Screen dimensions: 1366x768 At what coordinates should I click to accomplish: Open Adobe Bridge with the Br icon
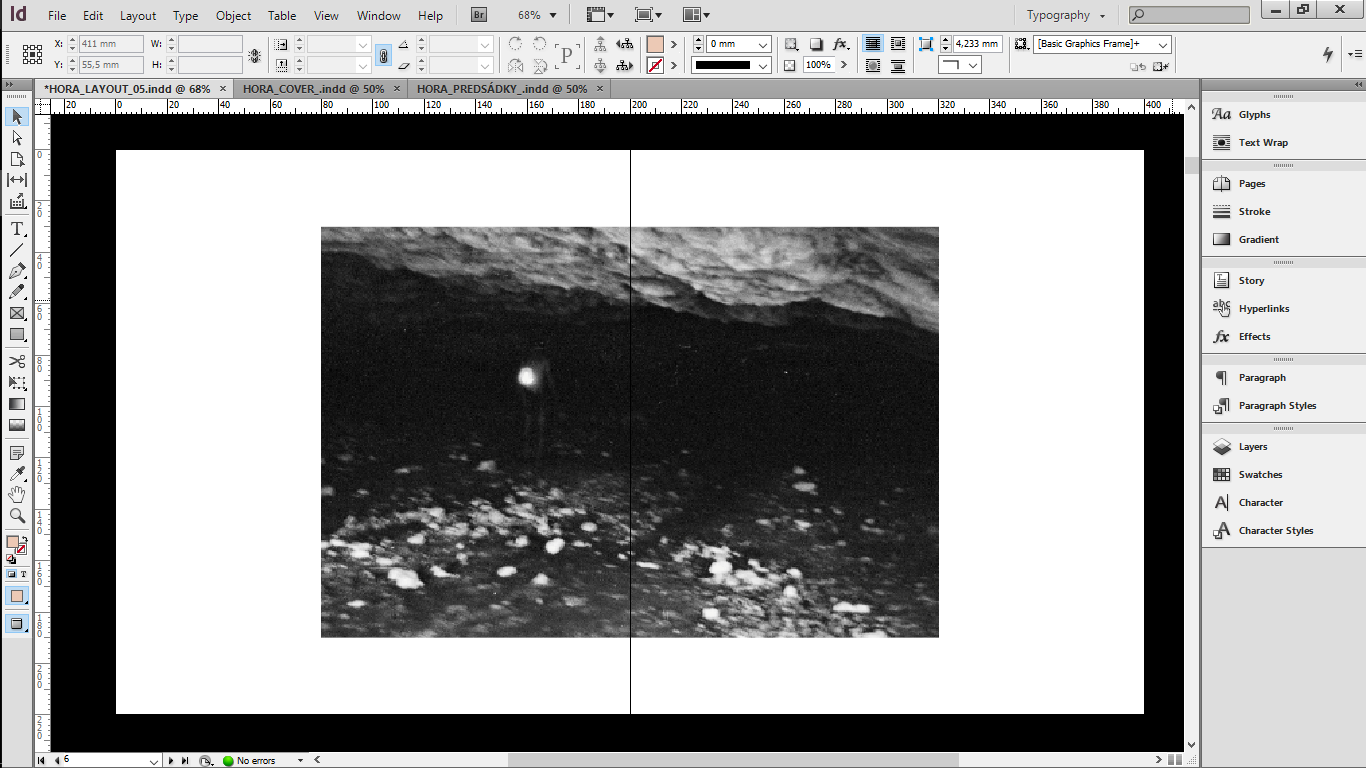[479, 15]
